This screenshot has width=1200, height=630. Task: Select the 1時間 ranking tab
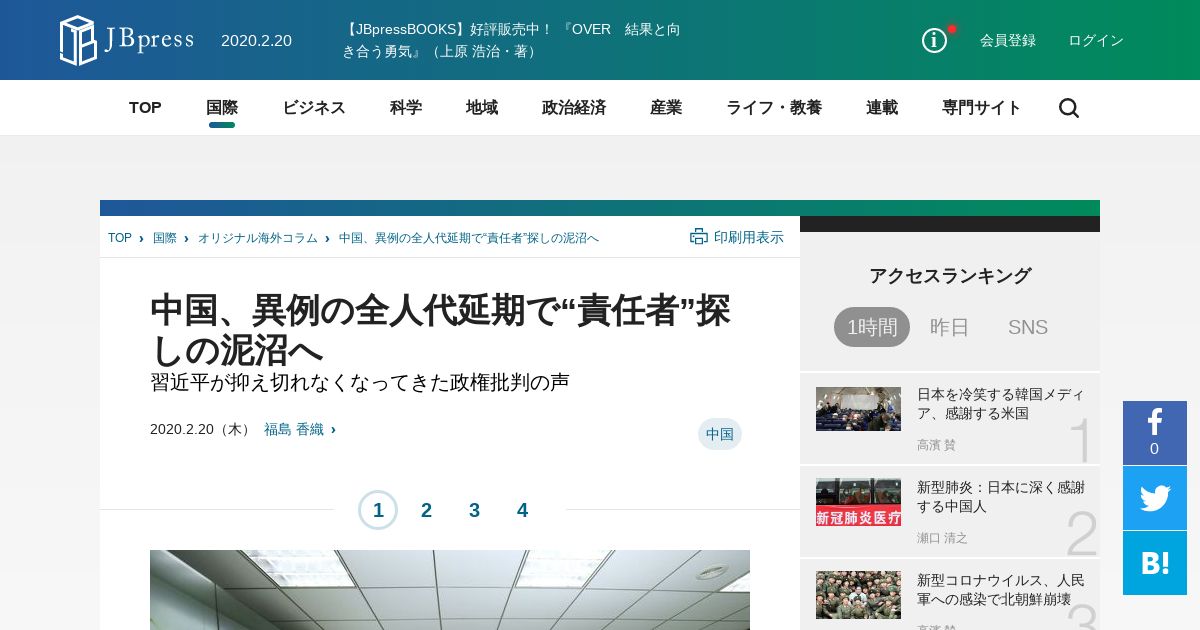click(x=872, y=327)
